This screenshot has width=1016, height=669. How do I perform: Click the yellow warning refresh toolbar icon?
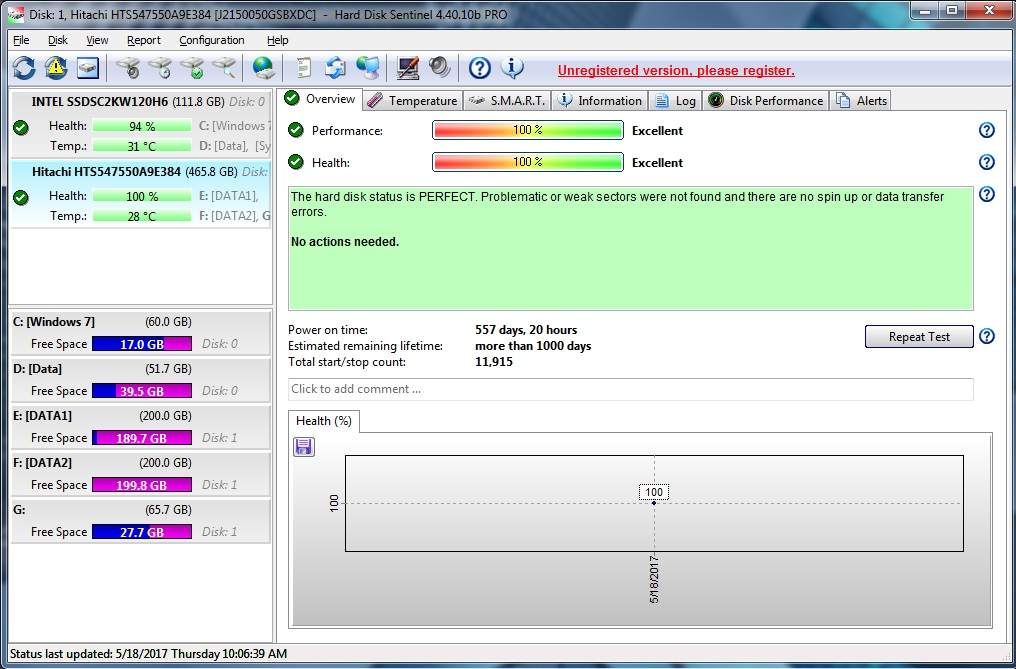coord(56,68)
